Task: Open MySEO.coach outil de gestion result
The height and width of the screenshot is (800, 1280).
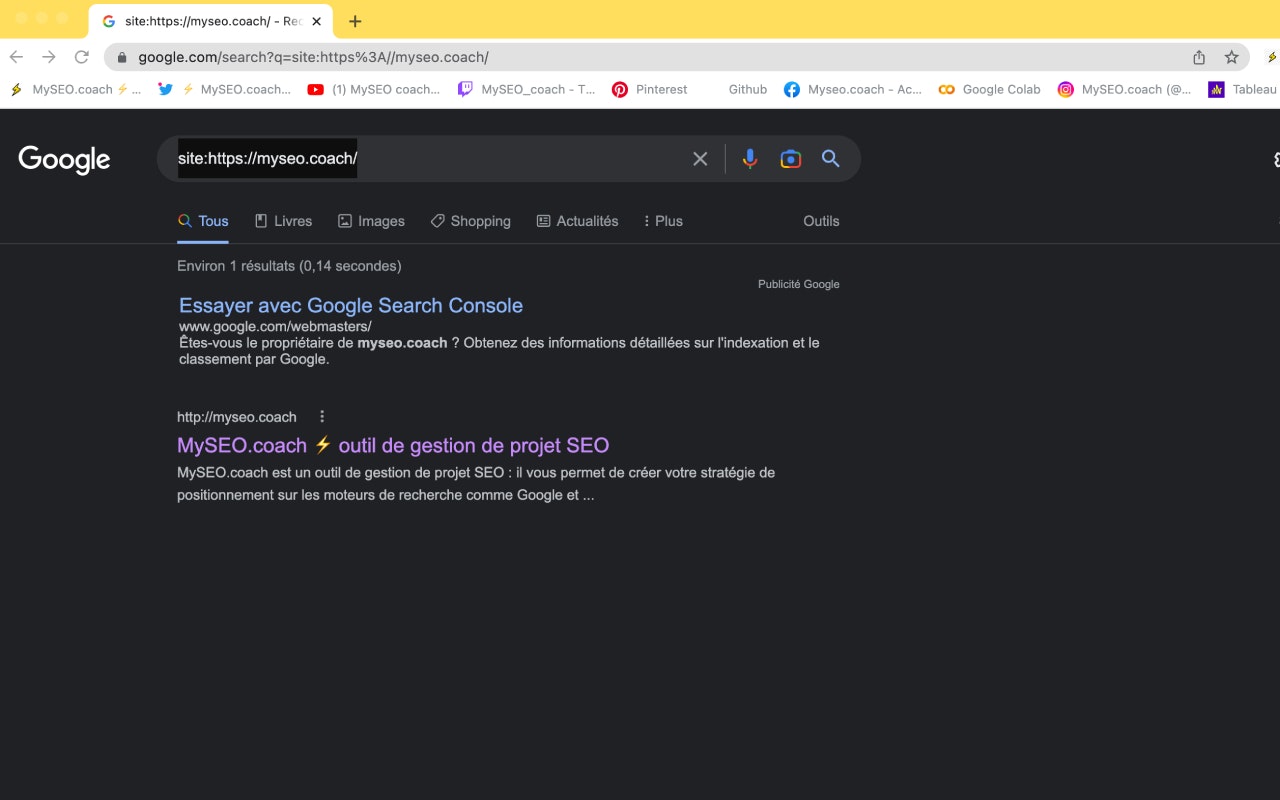Action: (393, 445)
